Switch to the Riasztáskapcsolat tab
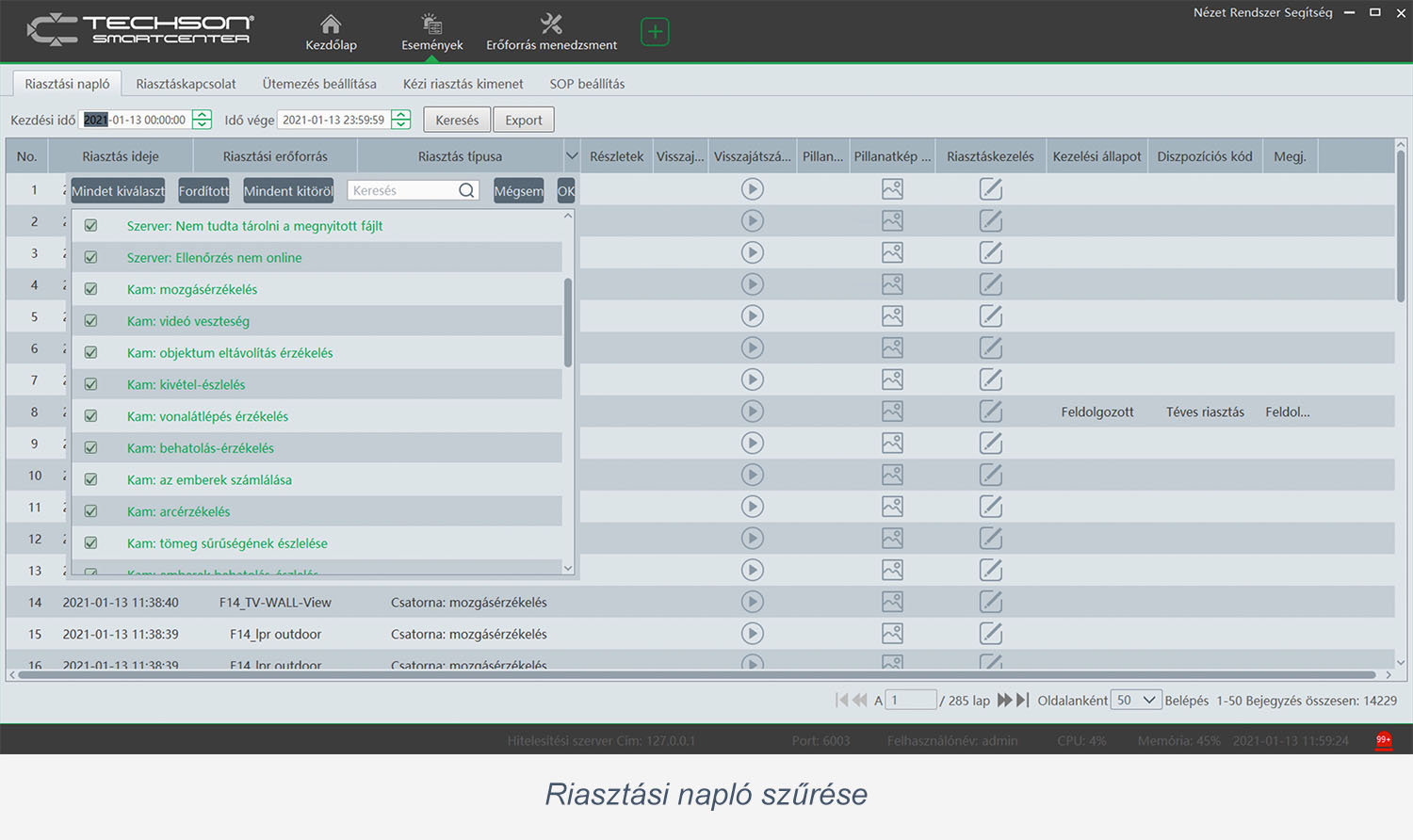The height and width of the screenshot is (840, 1413). tap(186, 83)
